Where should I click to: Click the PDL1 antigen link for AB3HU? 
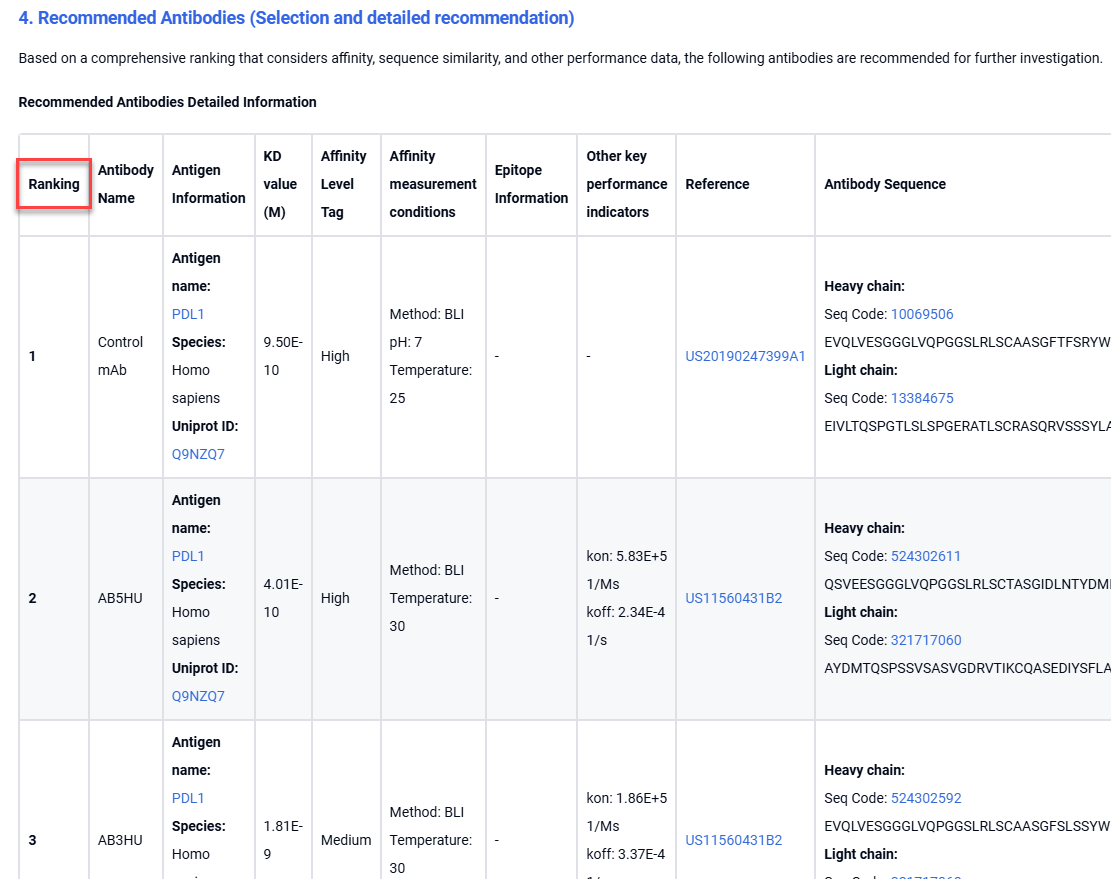(188, 798)
